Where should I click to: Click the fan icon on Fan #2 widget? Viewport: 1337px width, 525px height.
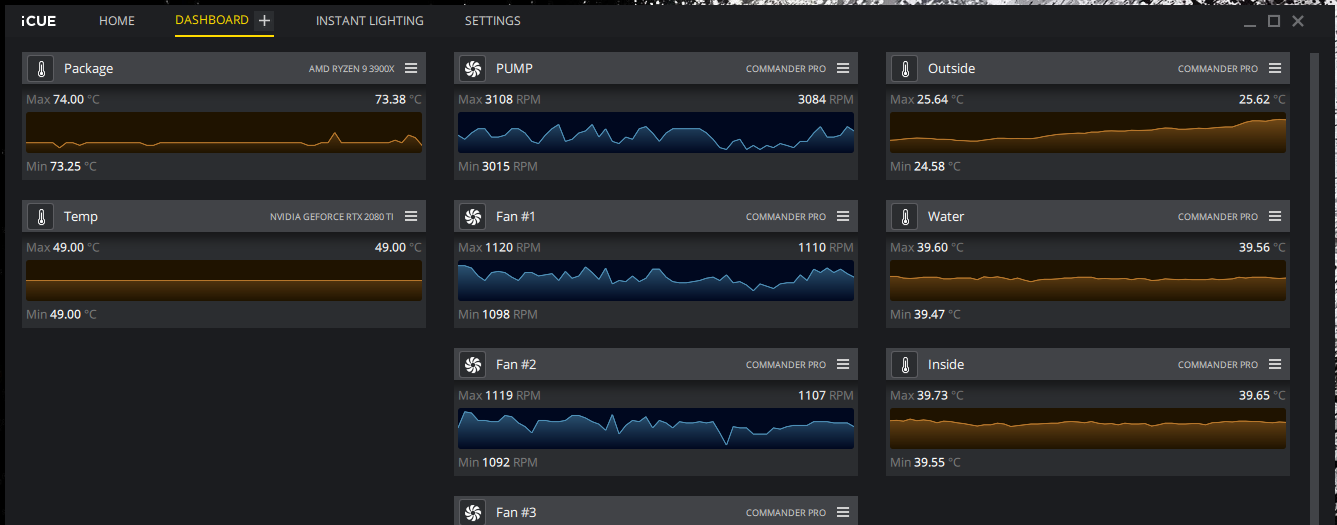473,365
